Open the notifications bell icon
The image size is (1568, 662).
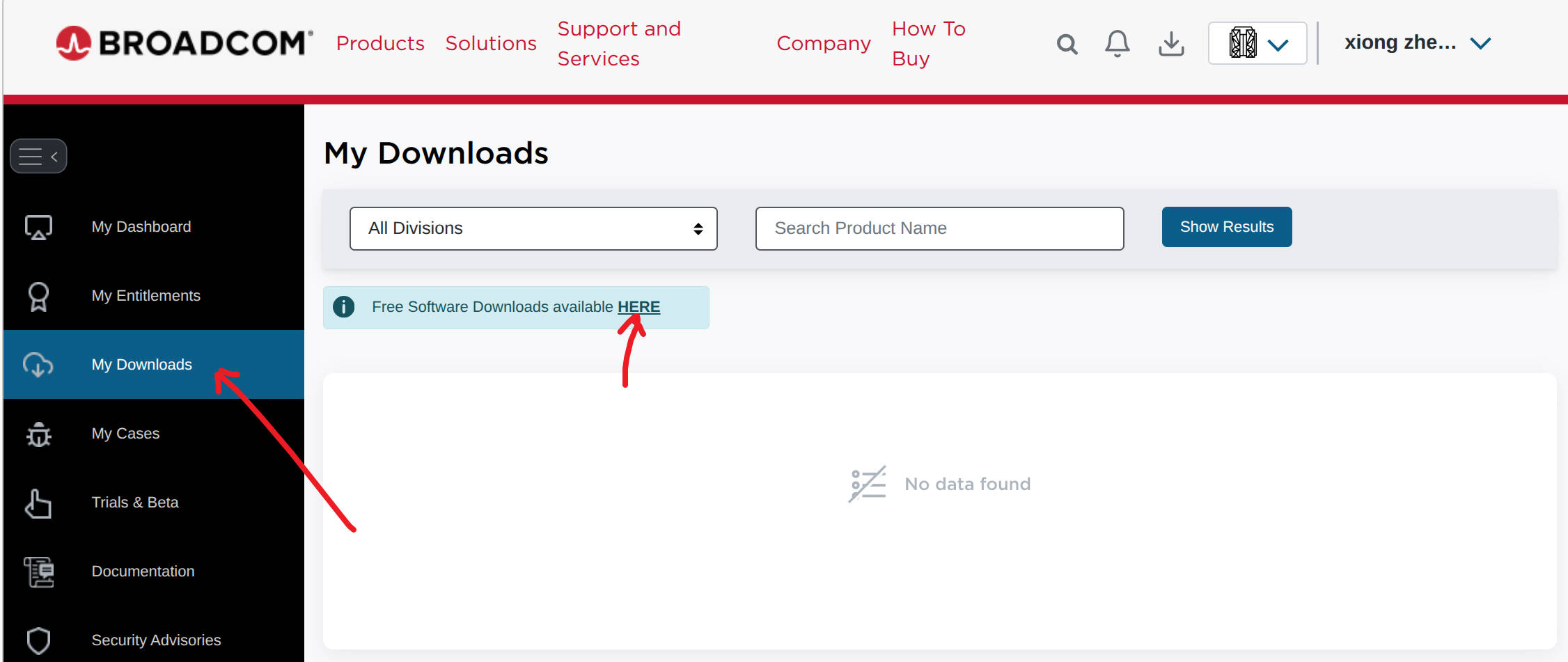pos(1117,44)
